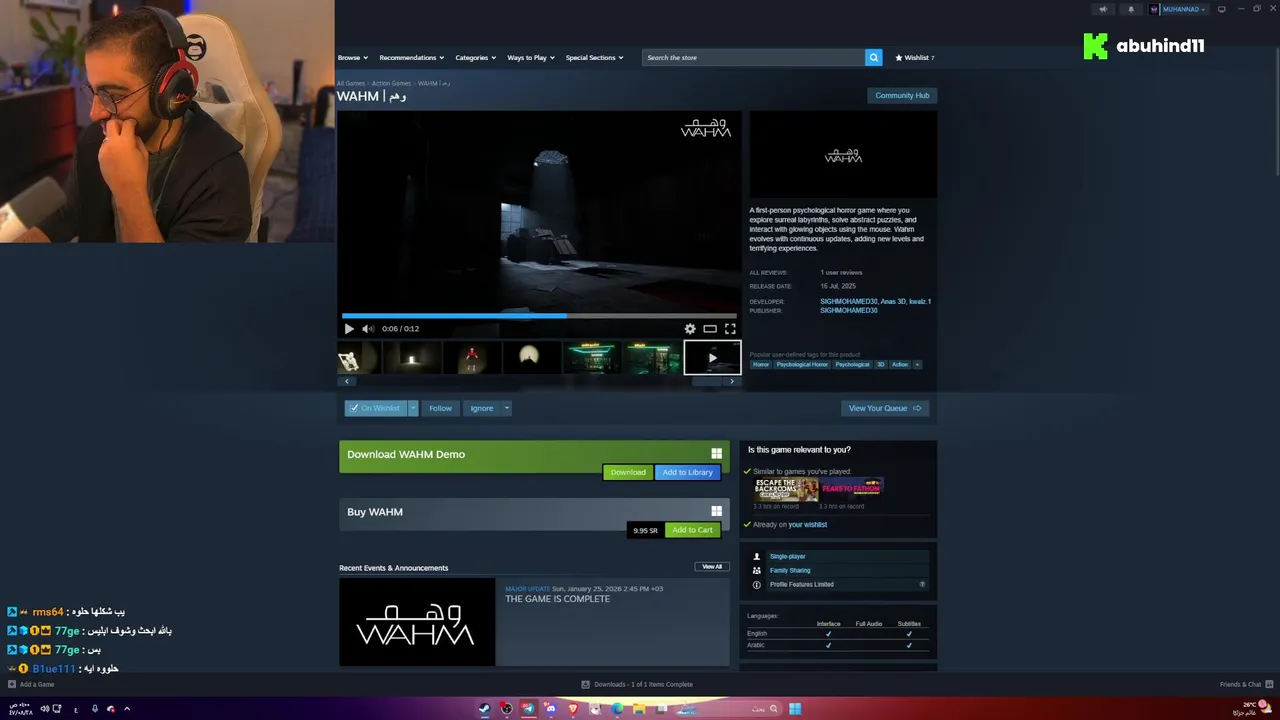Open the Categories dropdown menu
Image resolution: width=1280 pixels, height=720 pixels.
coord(476,58)
